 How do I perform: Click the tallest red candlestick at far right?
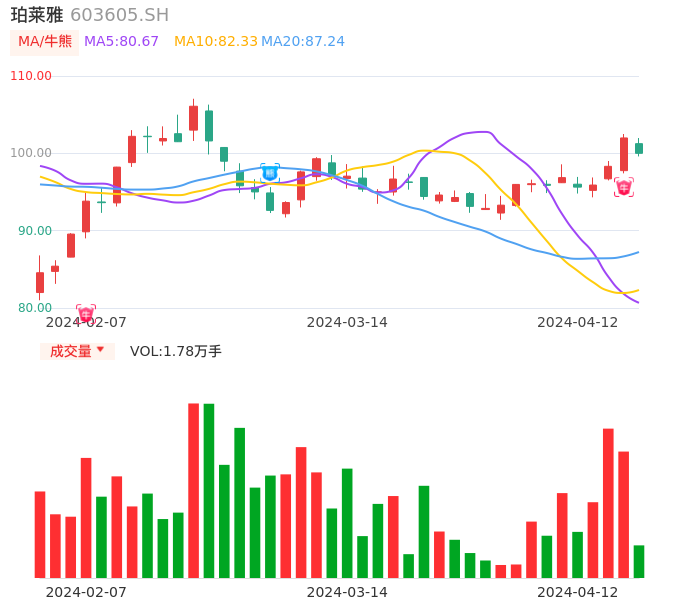tap(624, 154)
